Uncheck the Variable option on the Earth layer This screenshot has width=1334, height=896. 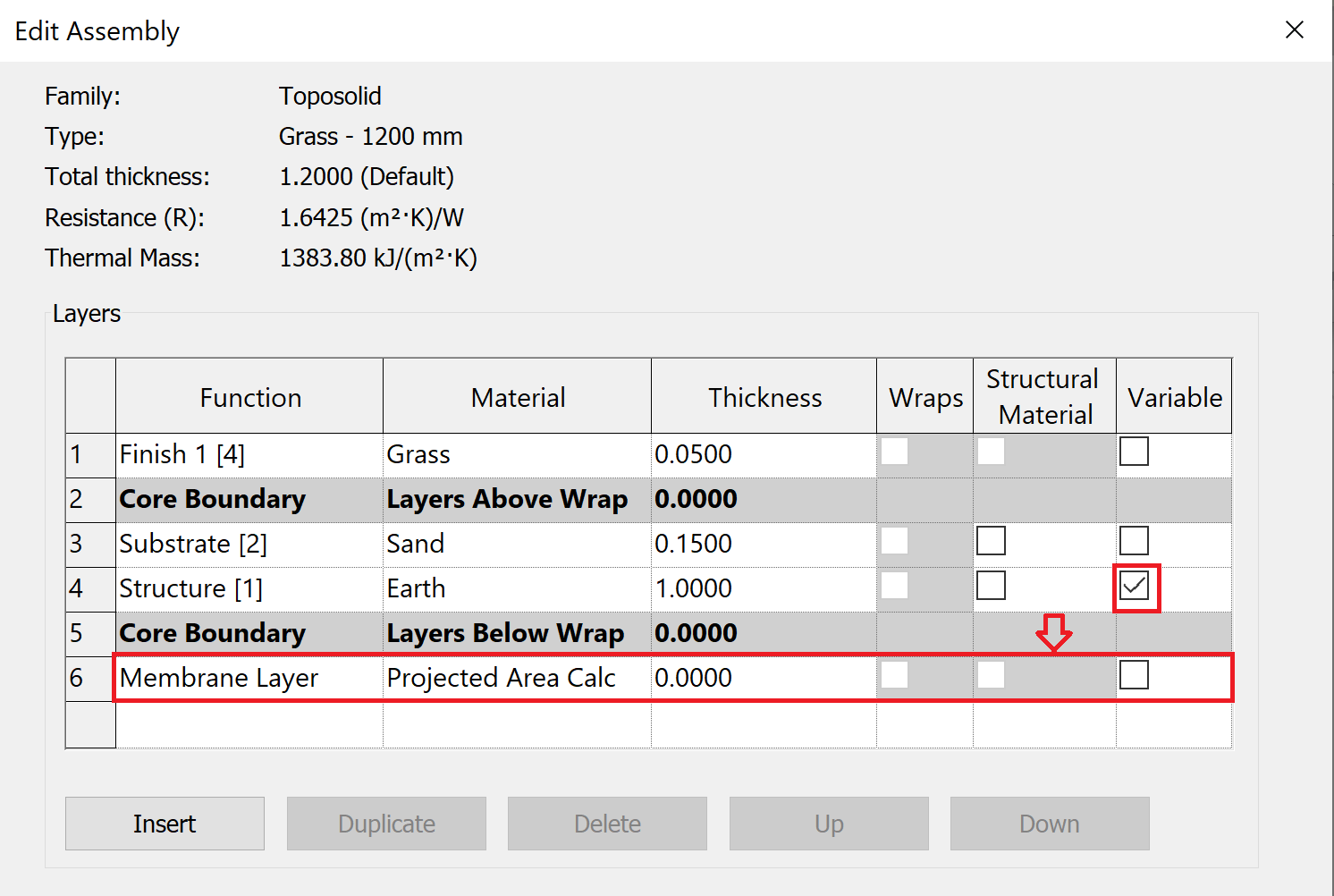(1136, 586)
